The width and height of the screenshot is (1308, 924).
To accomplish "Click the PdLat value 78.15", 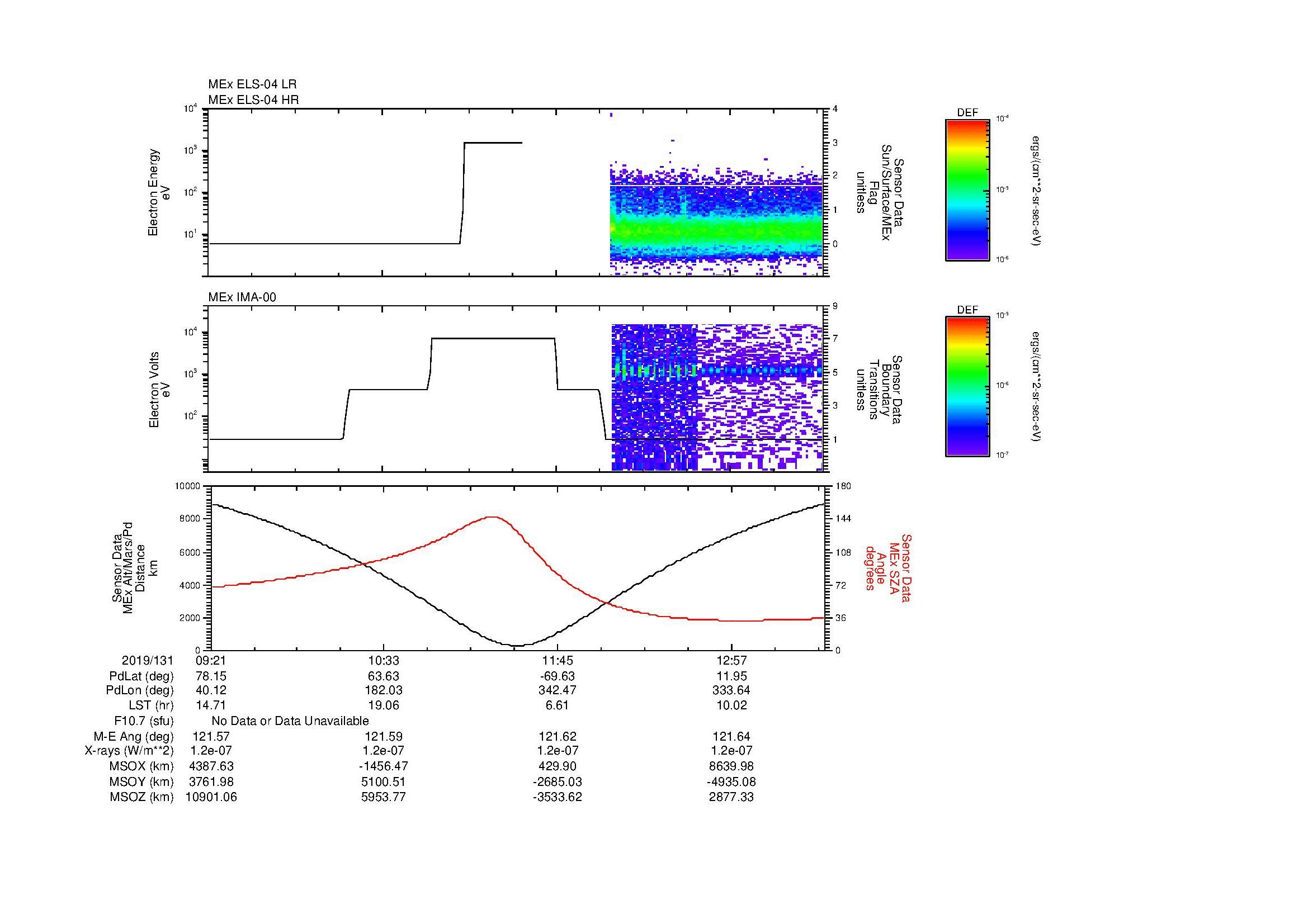I will click(211, 677).
